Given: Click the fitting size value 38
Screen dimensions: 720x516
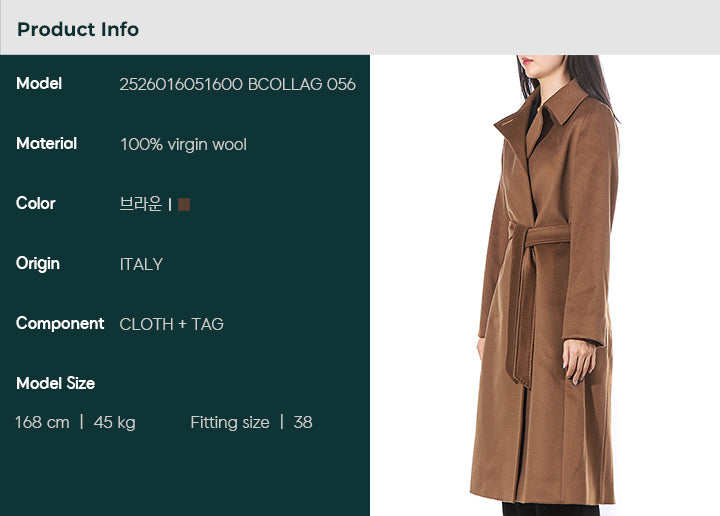Looking at the screenshot, I should pos(303,422).
